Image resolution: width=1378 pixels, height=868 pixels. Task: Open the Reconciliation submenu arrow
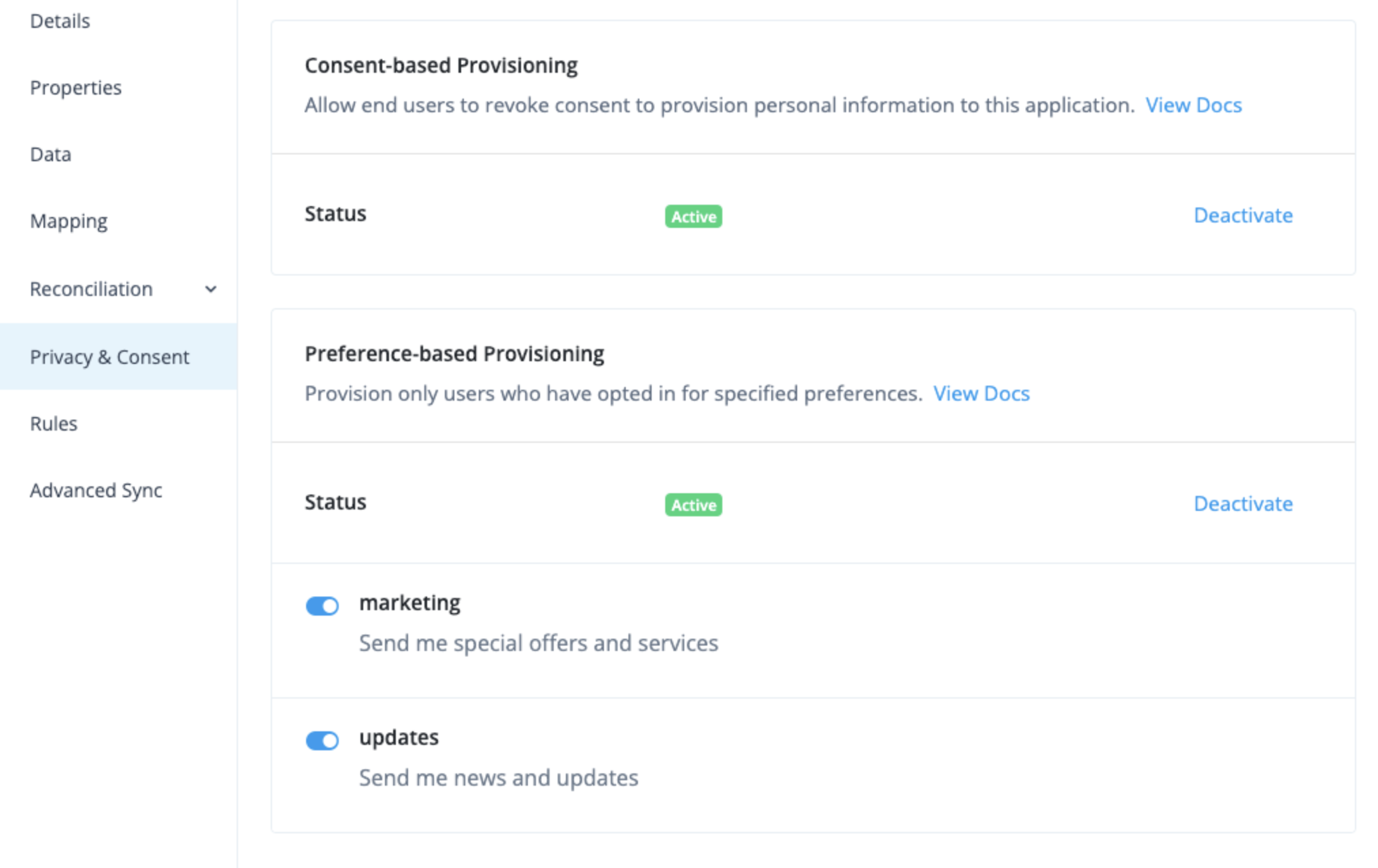coord(211,289)
